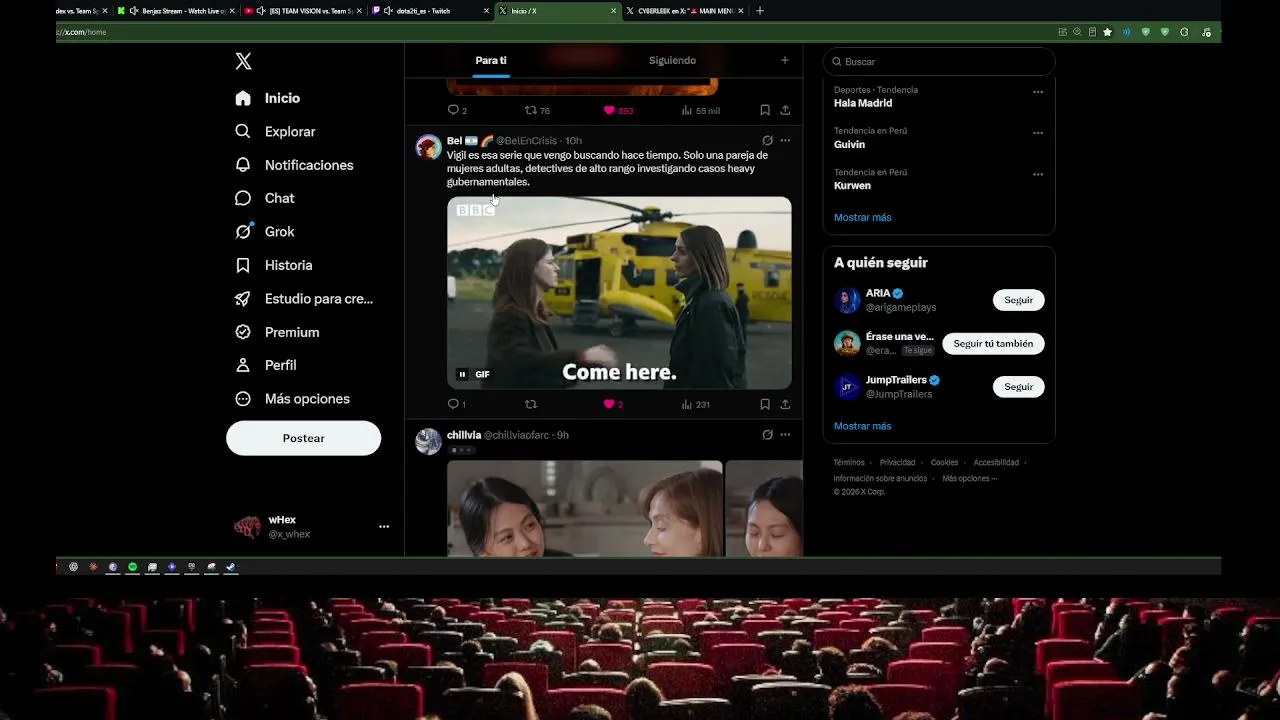This screenshot has height=720, width=1280.
Task: Go to Inicio in the sidebar
Action: (267, 98)
